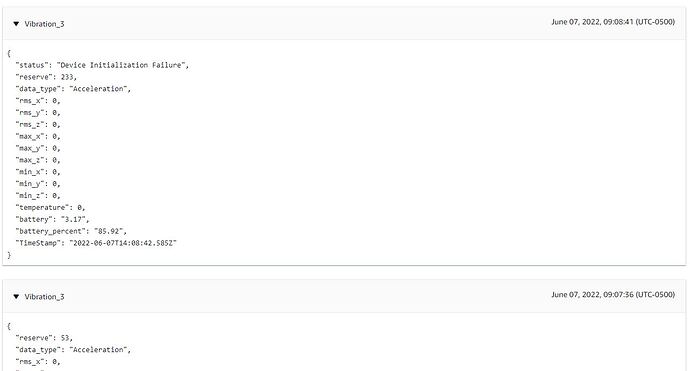Click the max_x value line
Screen dimensions: 690x371
(38, 136)
